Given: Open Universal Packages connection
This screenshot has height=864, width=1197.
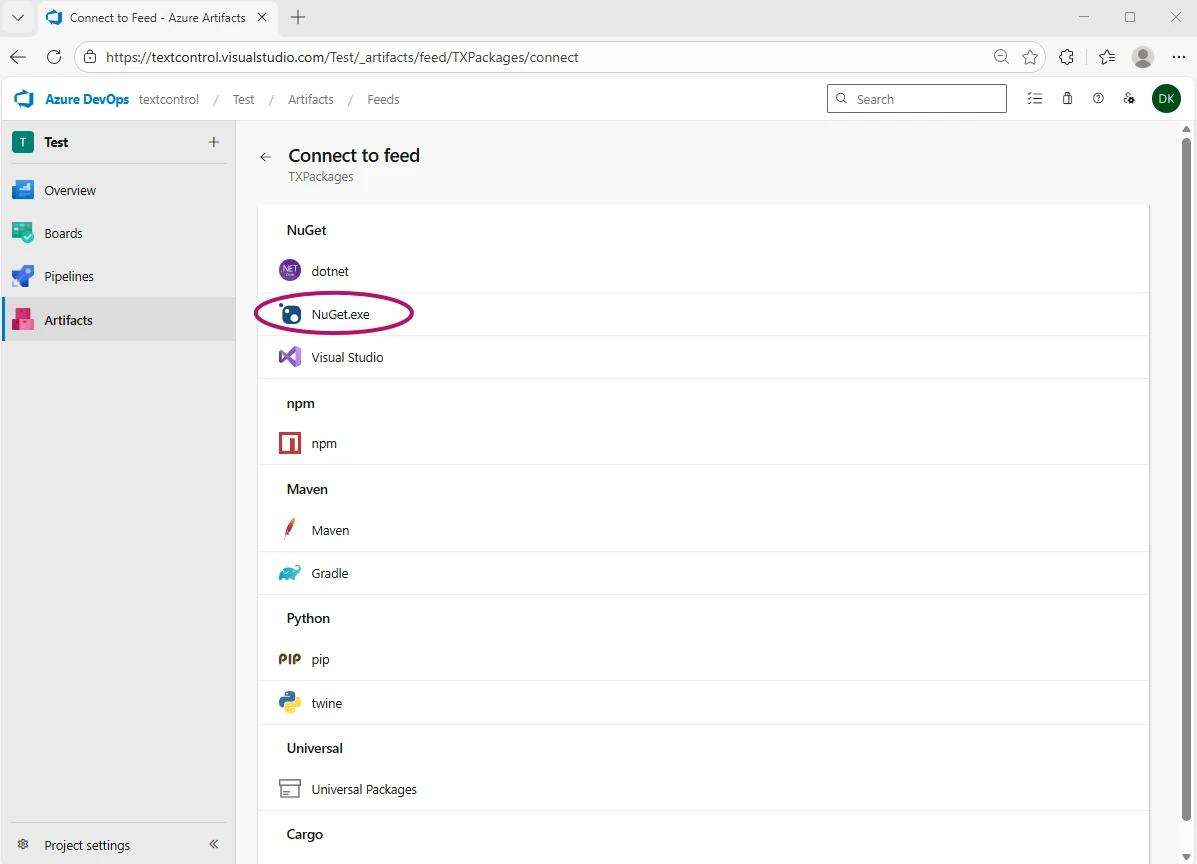Looking at the screenshot, I should tap(364, 789).
